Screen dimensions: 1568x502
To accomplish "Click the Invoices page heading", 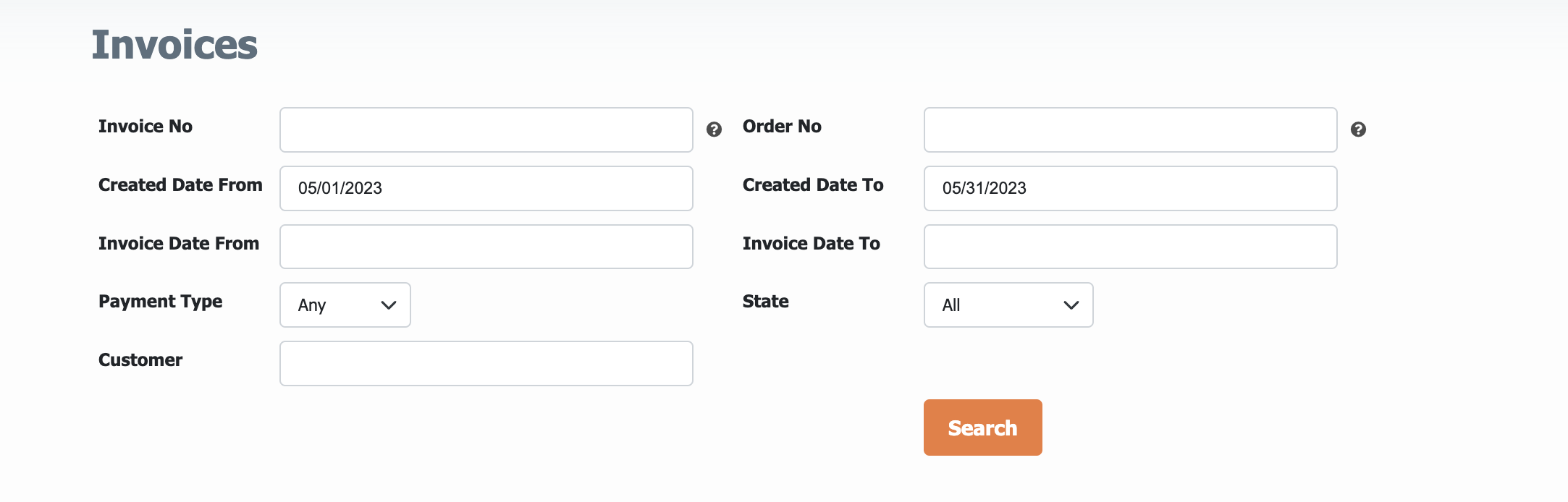I will pos(174,45).
